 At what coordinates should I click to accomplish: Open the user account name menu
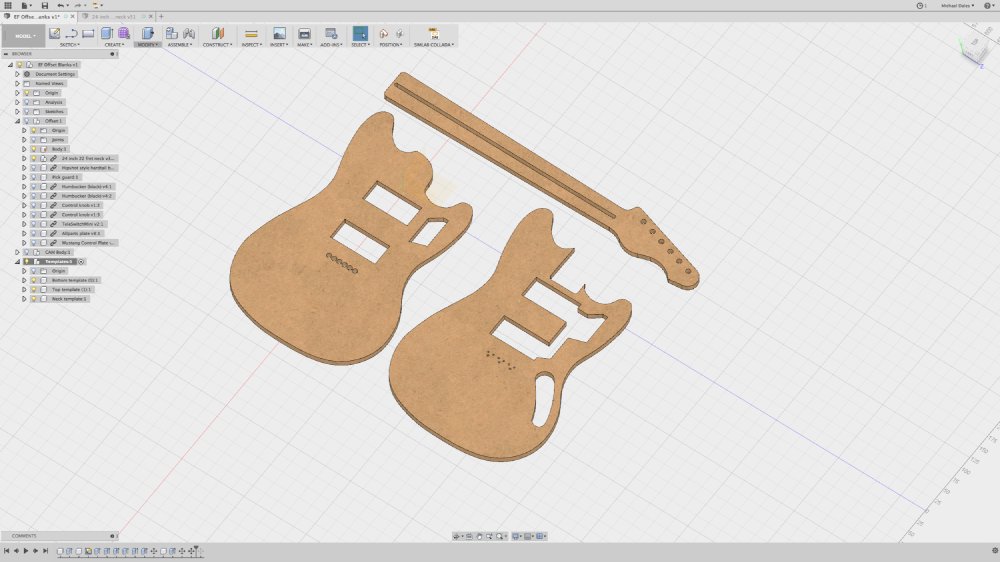(x=957, y=6)
